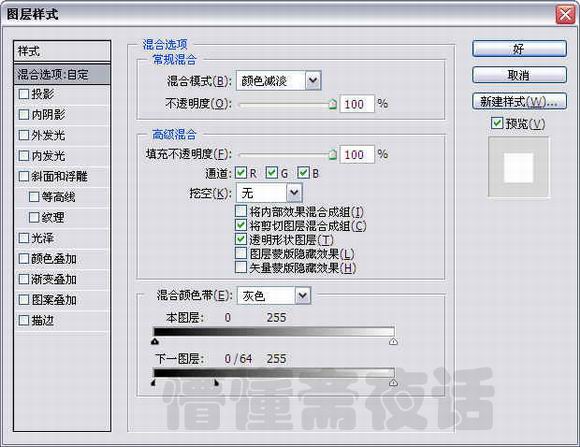Click the 不透明度 value input field
Image resolution: width=580 pixels, height=447 pixels.
tap(357, 104)
